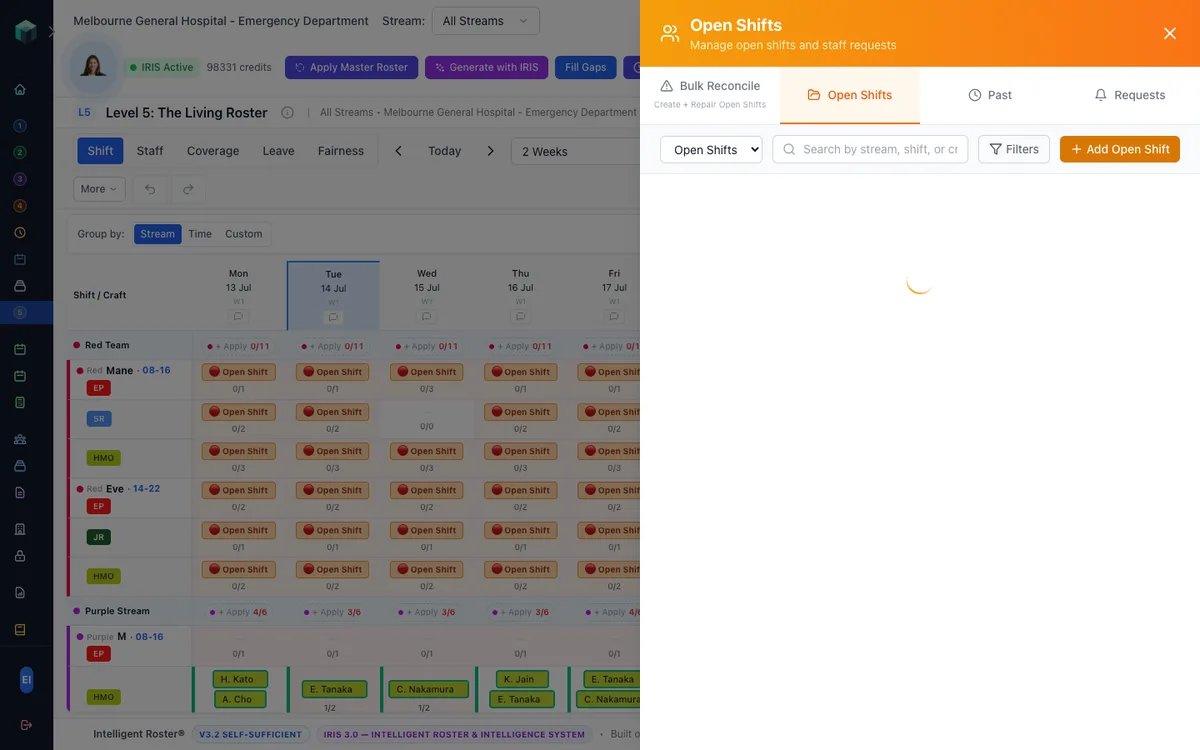Open comment icon under Tue 14 Jul
The image size is (1200, 750).
pos(333,318)
